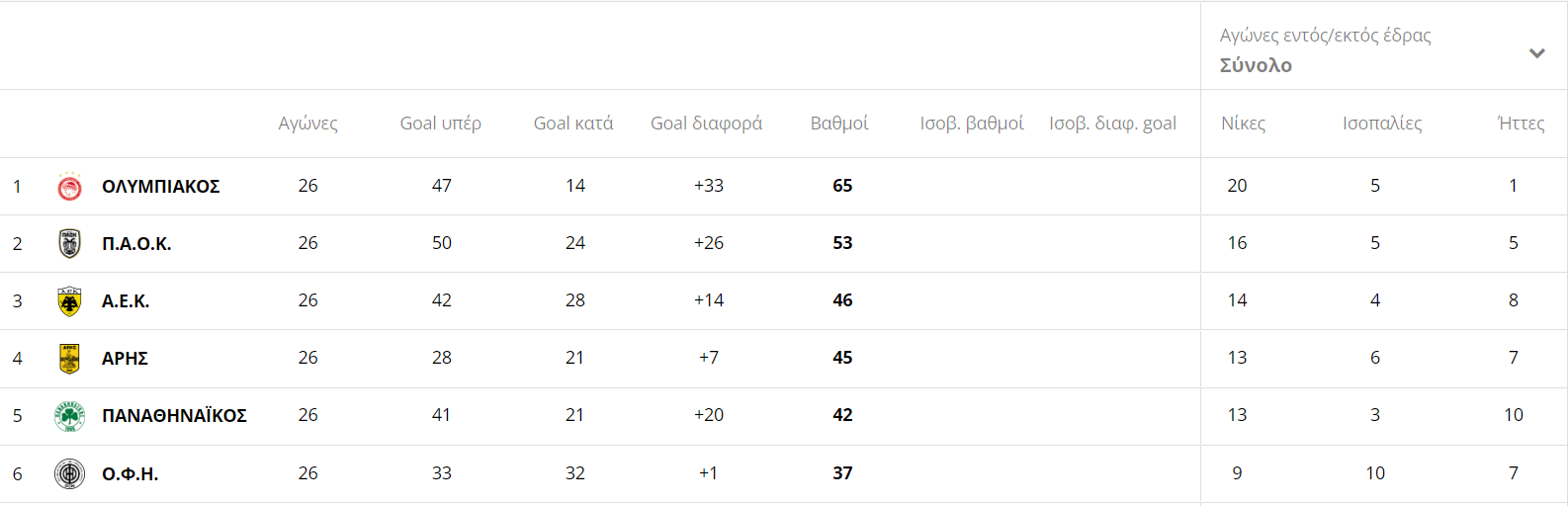1568x506 pixels.
Task: Click the ΑΡΗΣ team badge icon
Action: point(69,358)
